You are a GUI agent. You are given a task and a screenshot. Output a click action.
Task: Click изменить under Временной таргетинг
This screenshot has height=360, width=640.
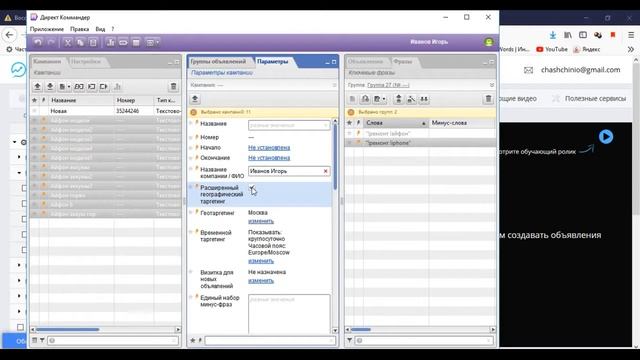(x=261, y=261)
